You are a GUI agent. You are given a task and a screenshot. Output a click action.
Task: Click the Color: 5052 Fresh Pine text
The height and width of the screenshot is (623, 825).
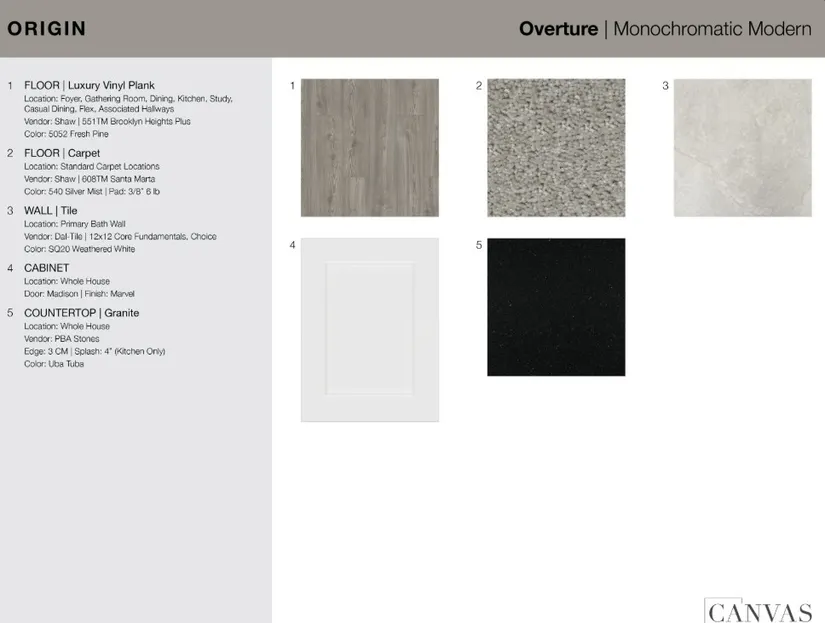point(66,134)
